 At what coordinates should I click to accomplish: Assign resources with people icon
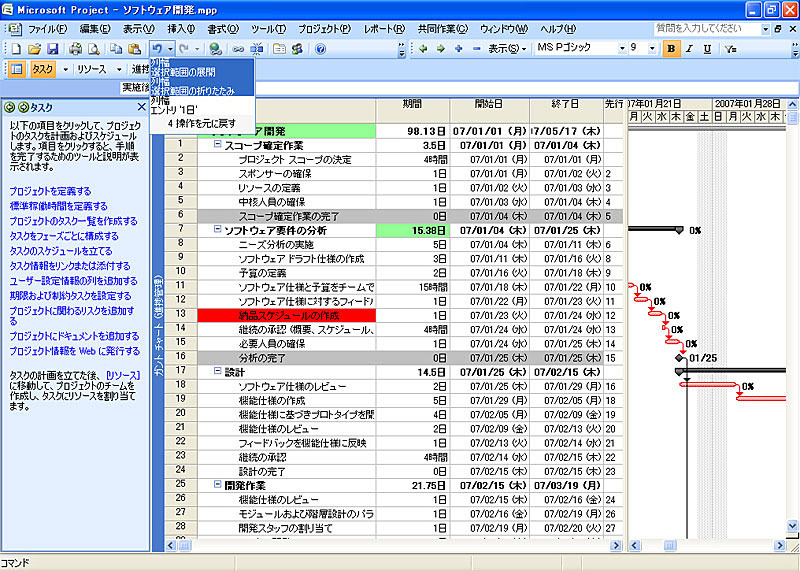(x=297, y=49)
